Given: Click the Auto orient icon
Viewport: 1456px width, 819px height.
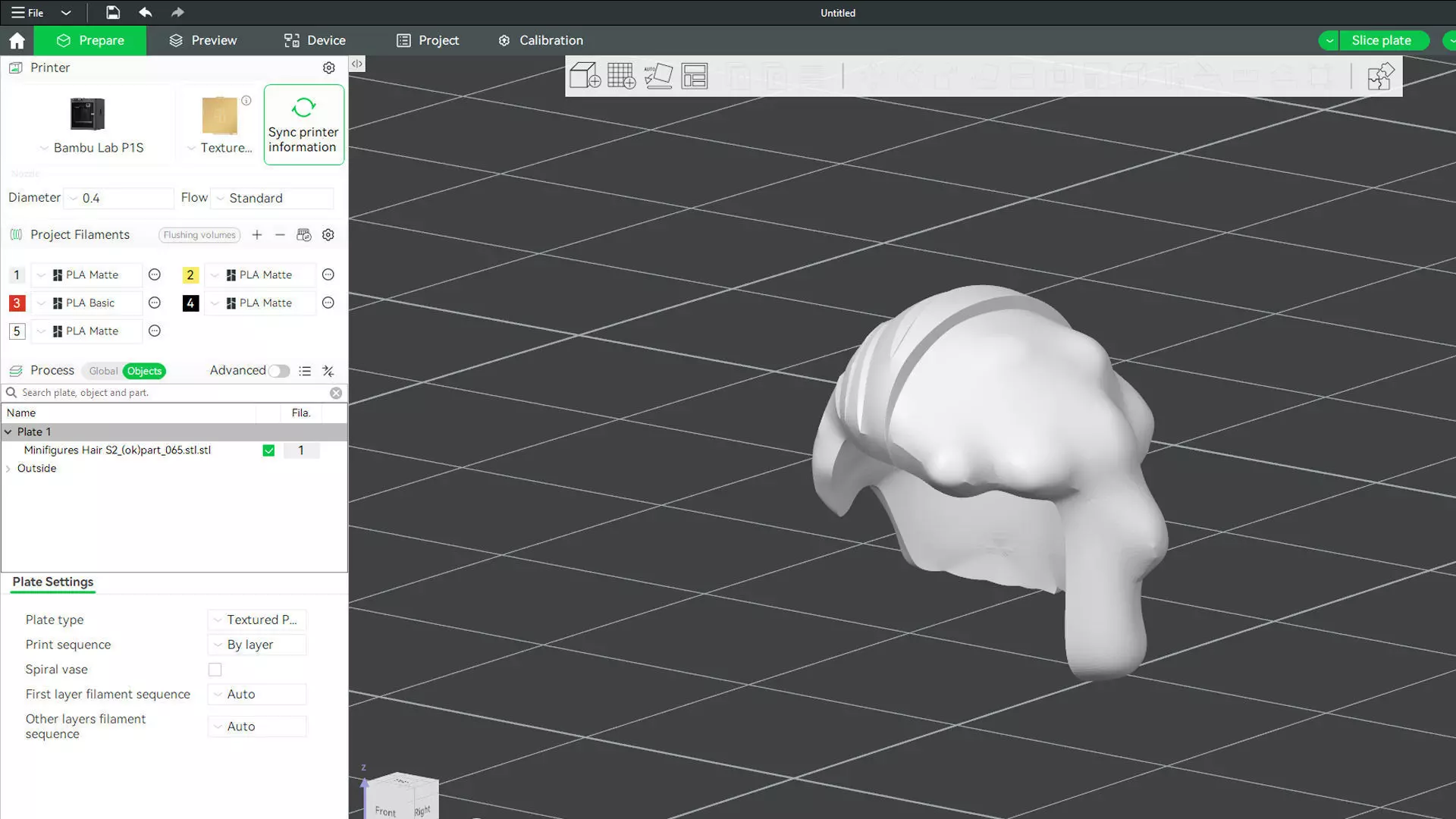Looking at the screenshot, I should point(657,76).
